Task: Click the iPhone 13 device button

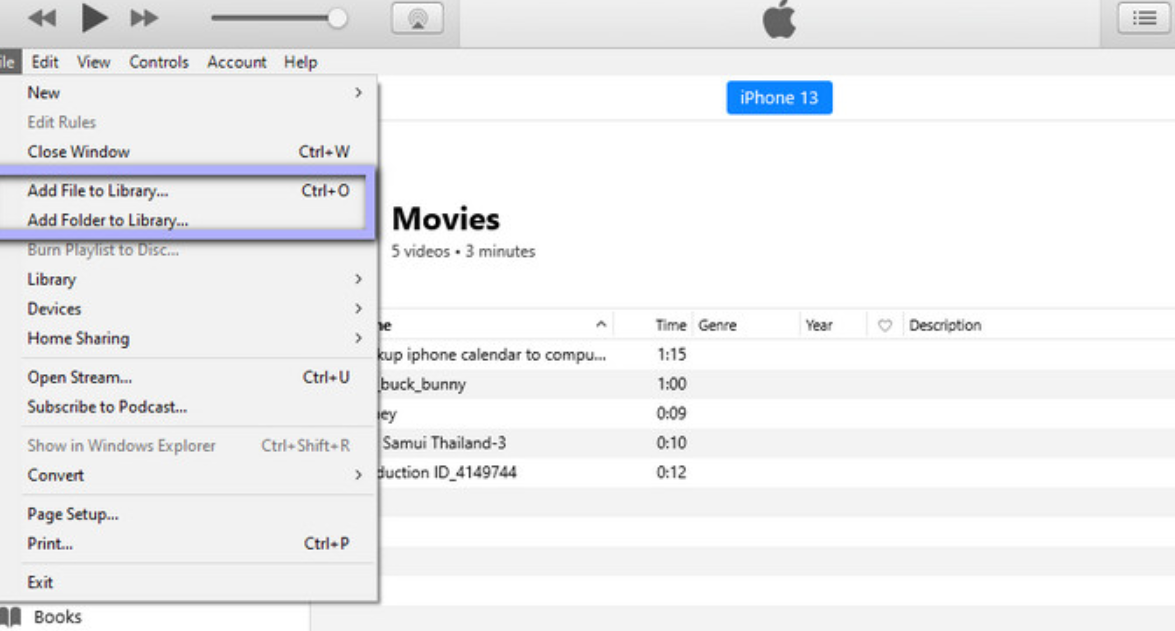Action: (779, 97)
